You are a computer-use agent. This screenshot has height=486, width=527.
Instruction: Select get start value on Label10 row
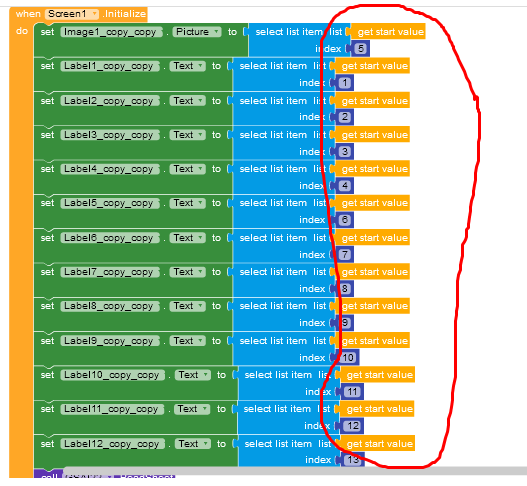(378, 375)
